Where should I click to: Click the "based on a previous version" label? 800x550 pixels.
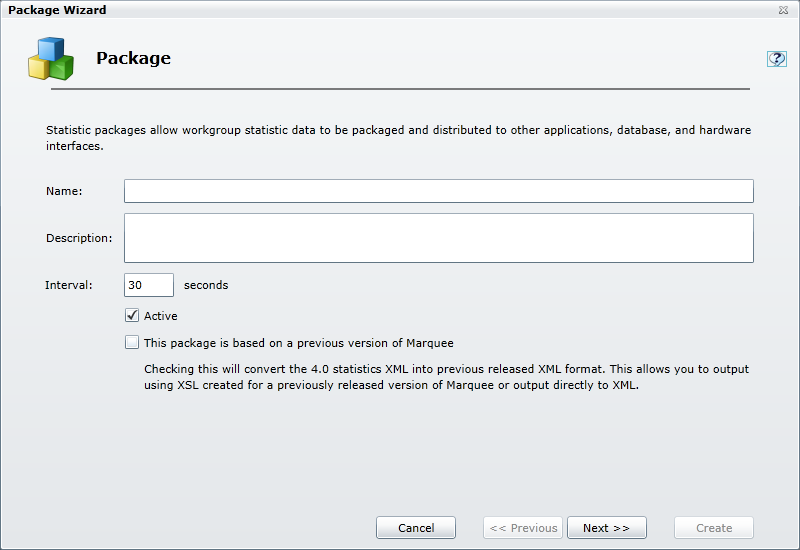pos(299,343)
